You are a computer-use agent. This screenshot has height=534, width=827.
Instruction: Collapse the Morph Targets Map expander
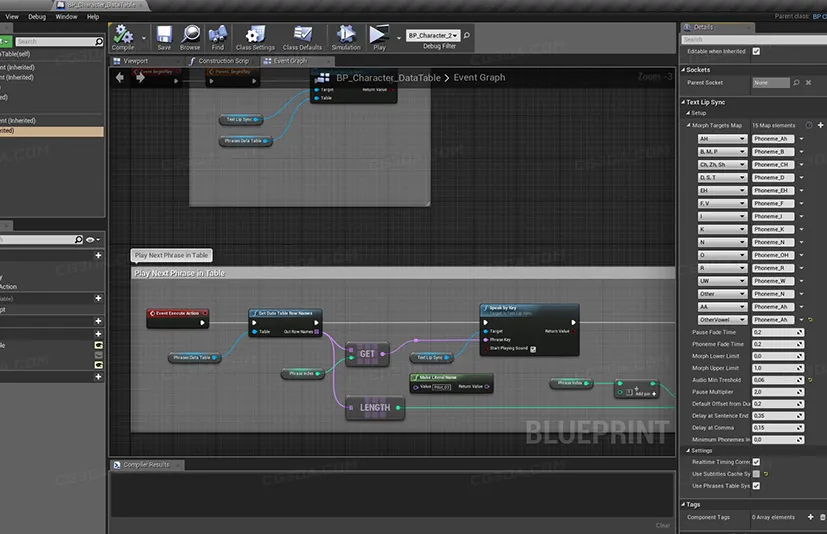[689, 125]
